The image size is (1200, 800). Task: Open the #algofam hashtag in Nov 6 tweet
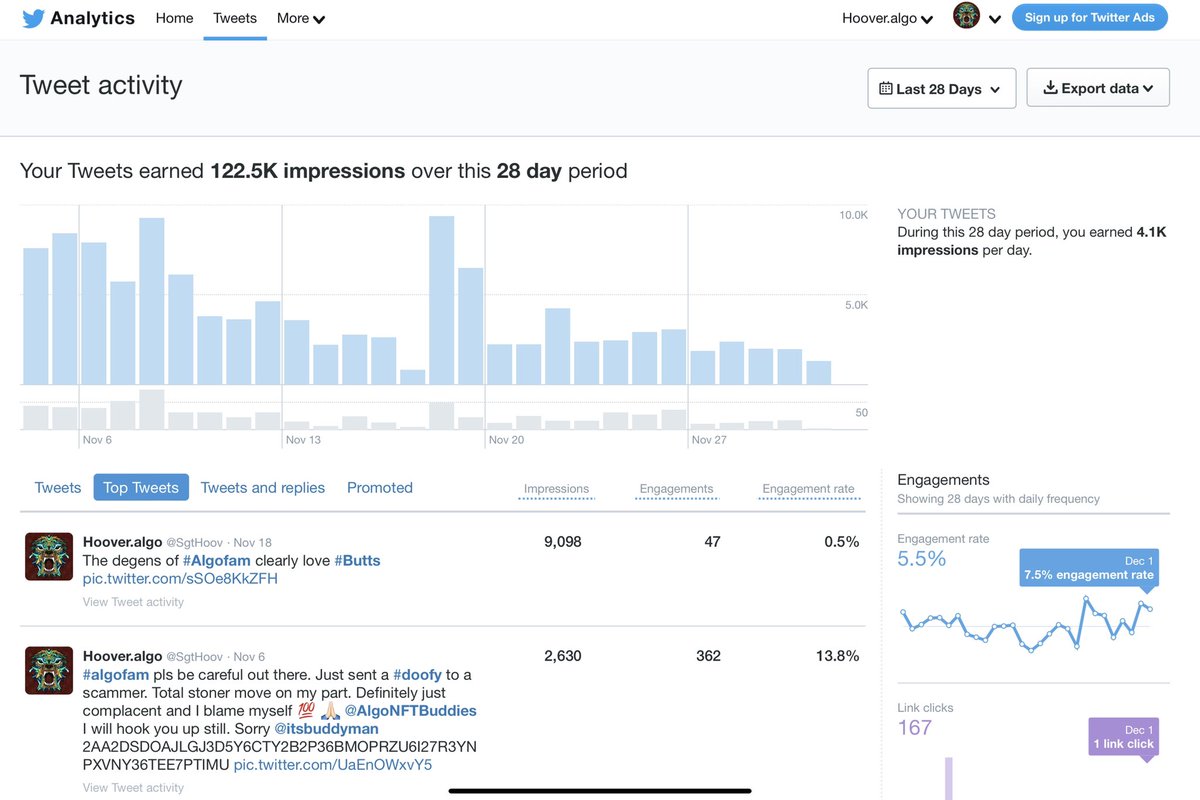pos(116,675)
